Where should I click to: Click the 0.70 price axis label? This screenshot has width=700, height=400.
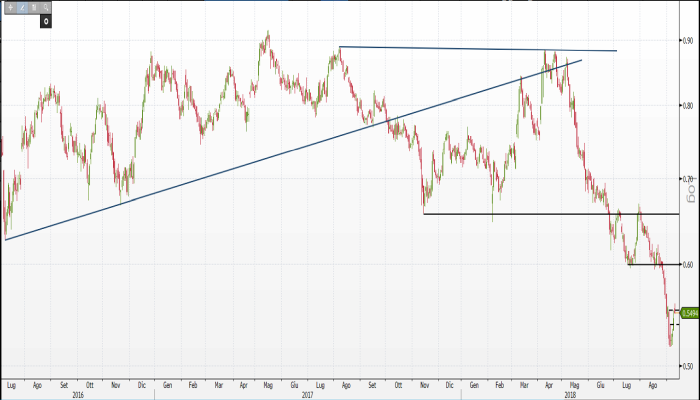click(x=689, y=179)
